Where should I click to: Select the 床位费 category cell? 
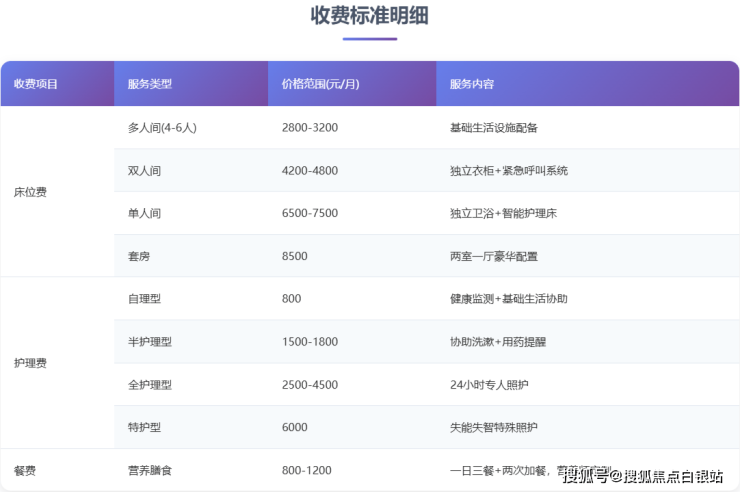tap(30, 192)
